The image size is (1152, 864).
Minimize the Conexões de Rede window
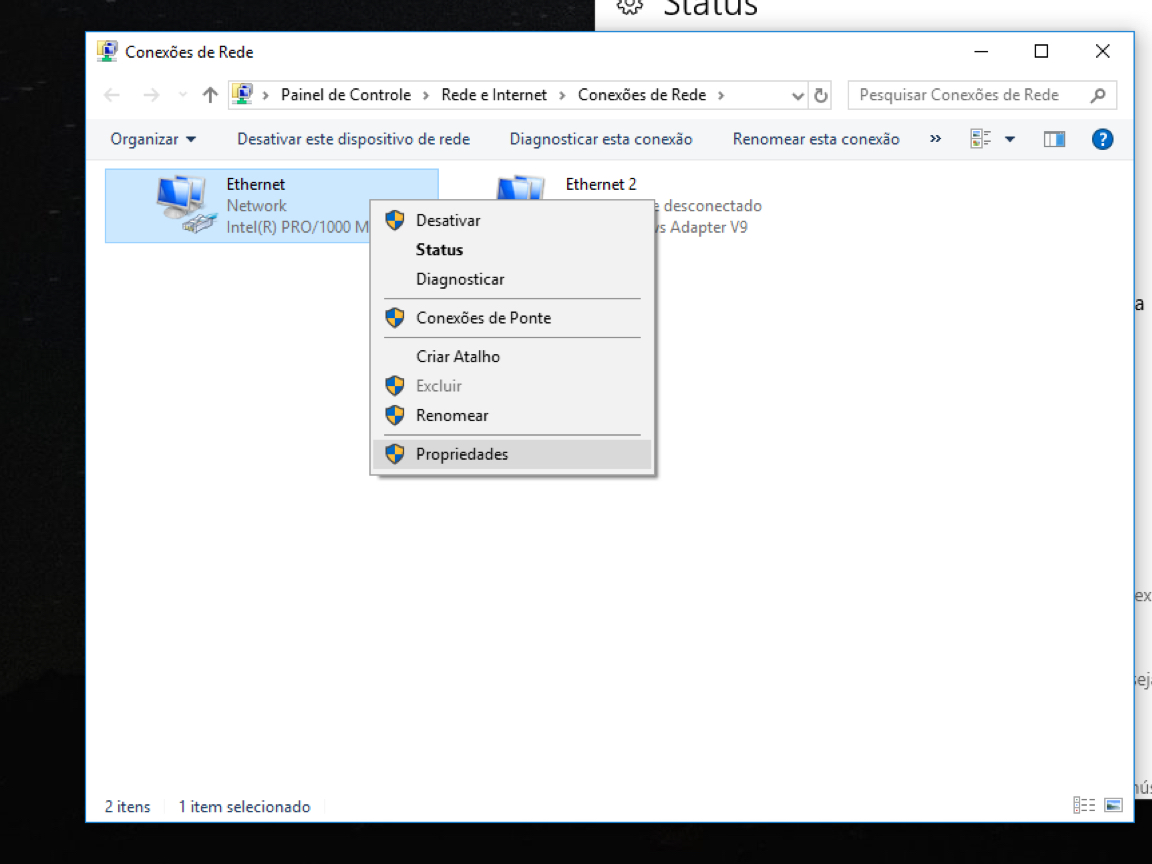981,51
